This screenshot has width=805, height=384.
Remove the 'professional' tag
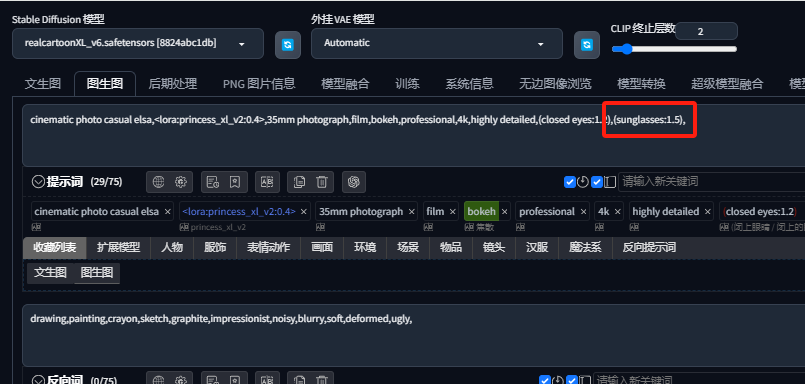(x=584, y=212)
